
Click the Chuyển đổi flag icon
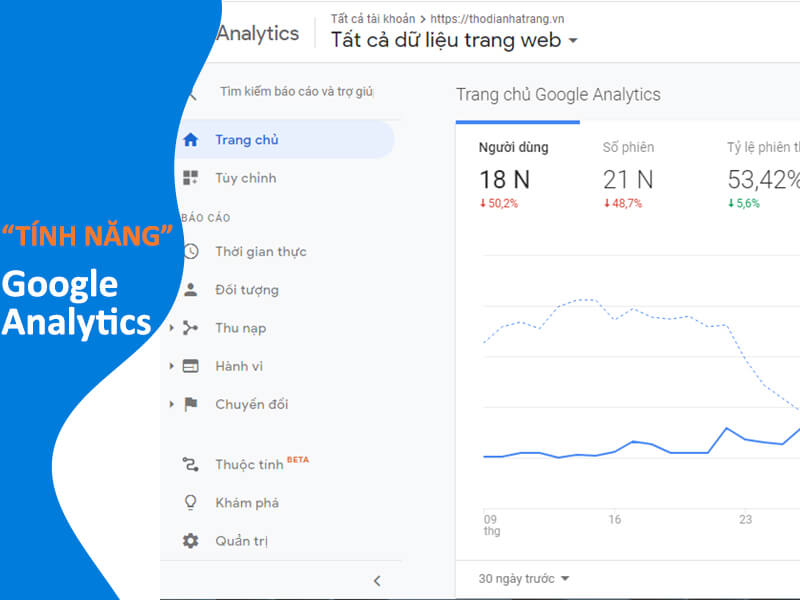191,404
